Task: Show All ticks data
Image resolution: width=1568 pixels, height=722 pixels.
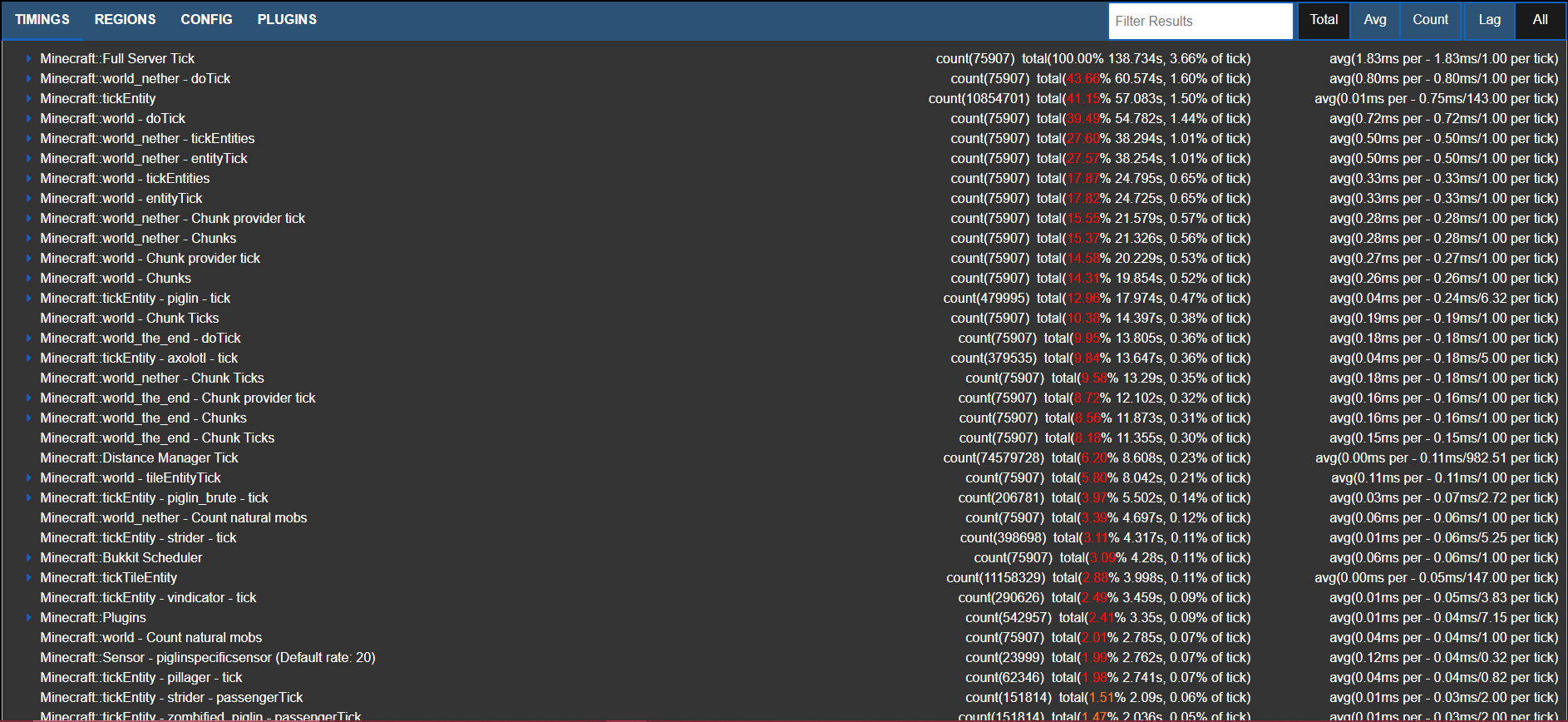Action: pyautogui.click(x=1540, y=20)
